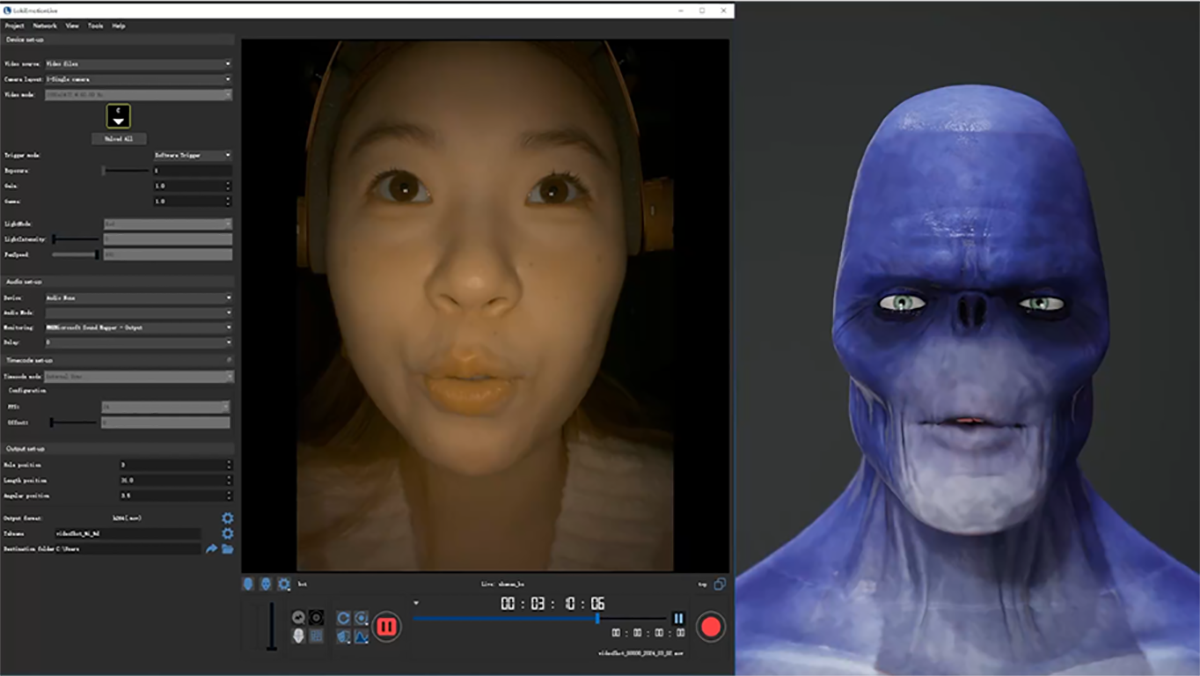Viewport: 1200px width, 676px height.
Task: Open the View menu
Action: pos(72,25)
